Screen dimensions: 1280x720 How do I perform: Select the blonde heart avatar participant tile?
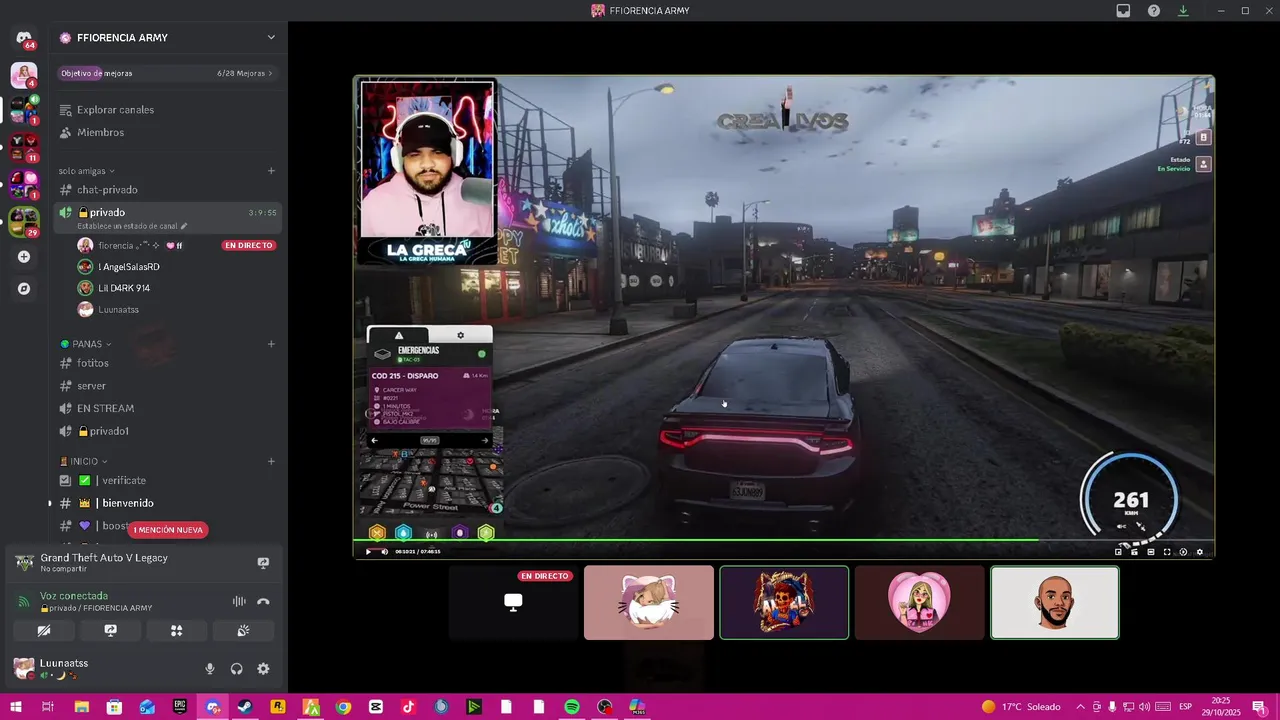point(919,603)
